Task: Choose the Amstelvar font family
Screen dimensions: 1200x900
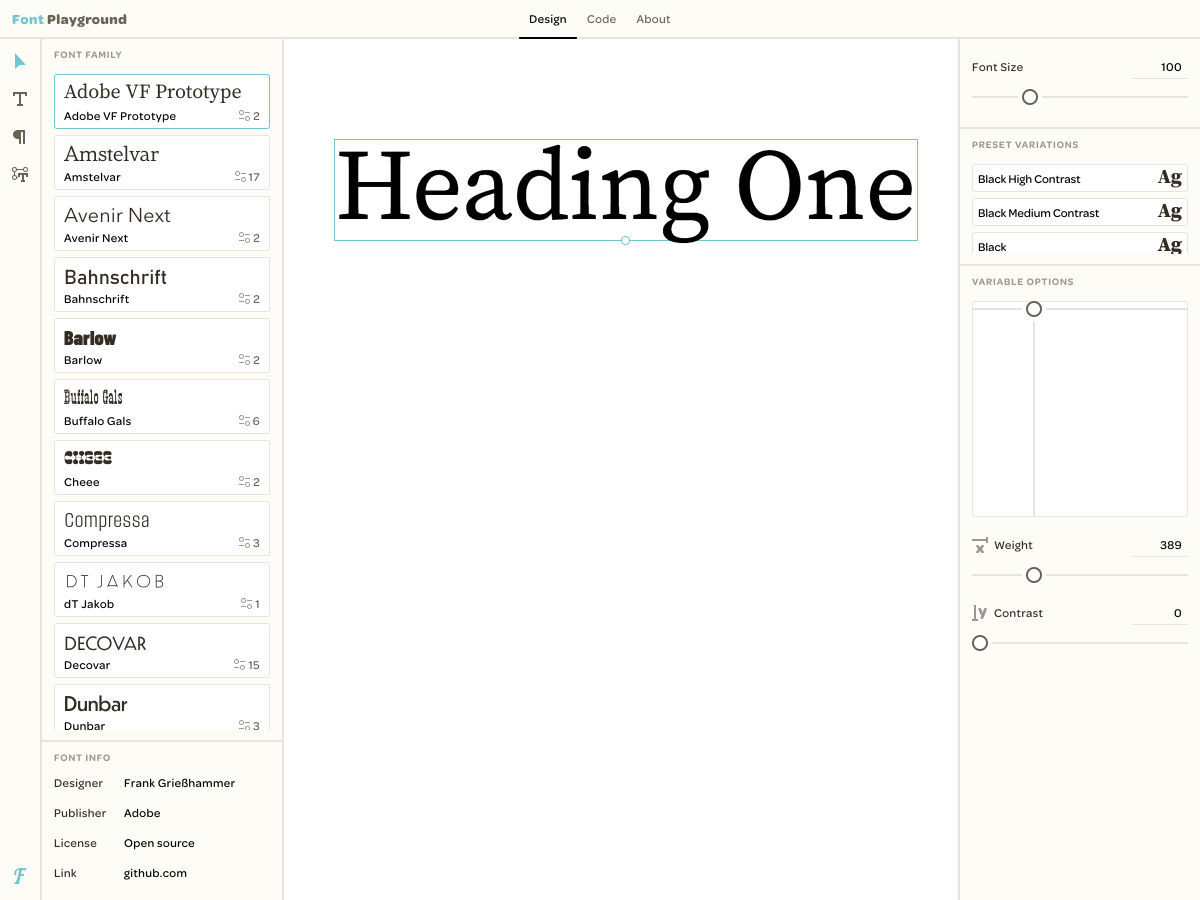Action: 162,162
